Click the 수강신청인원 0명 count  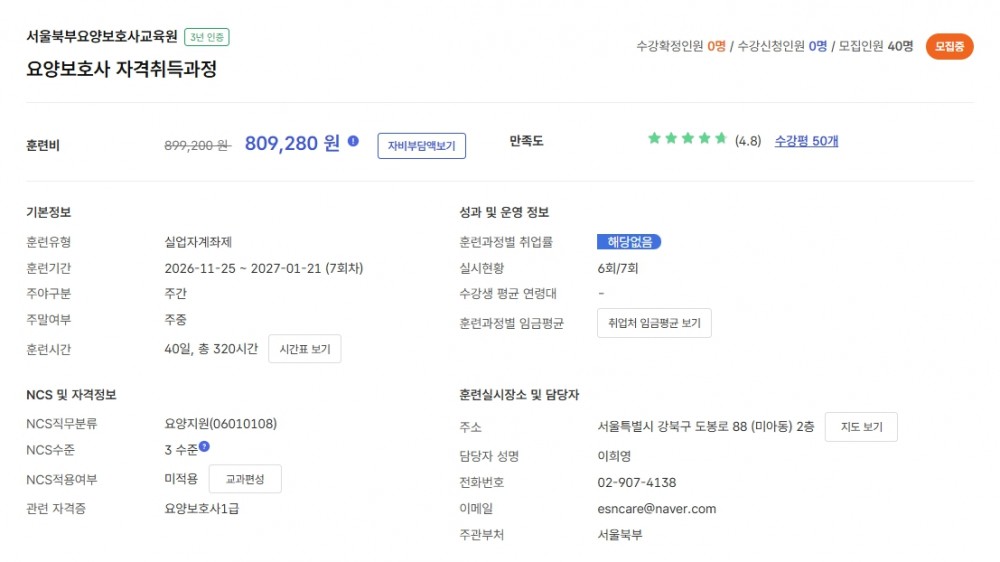782,46
